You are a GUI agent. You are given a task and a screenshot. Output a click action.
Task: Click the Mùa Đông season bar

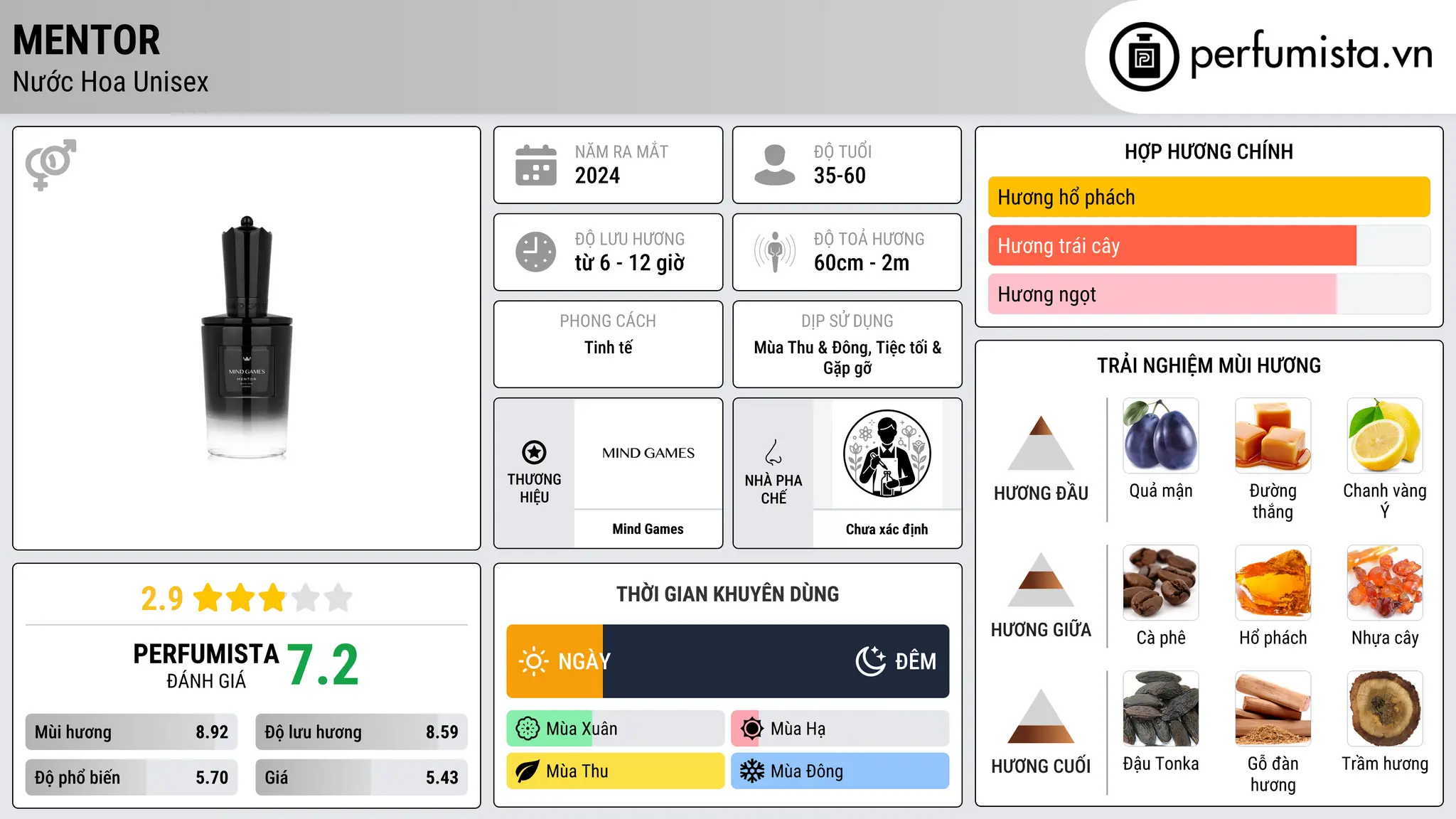point(840,771)
